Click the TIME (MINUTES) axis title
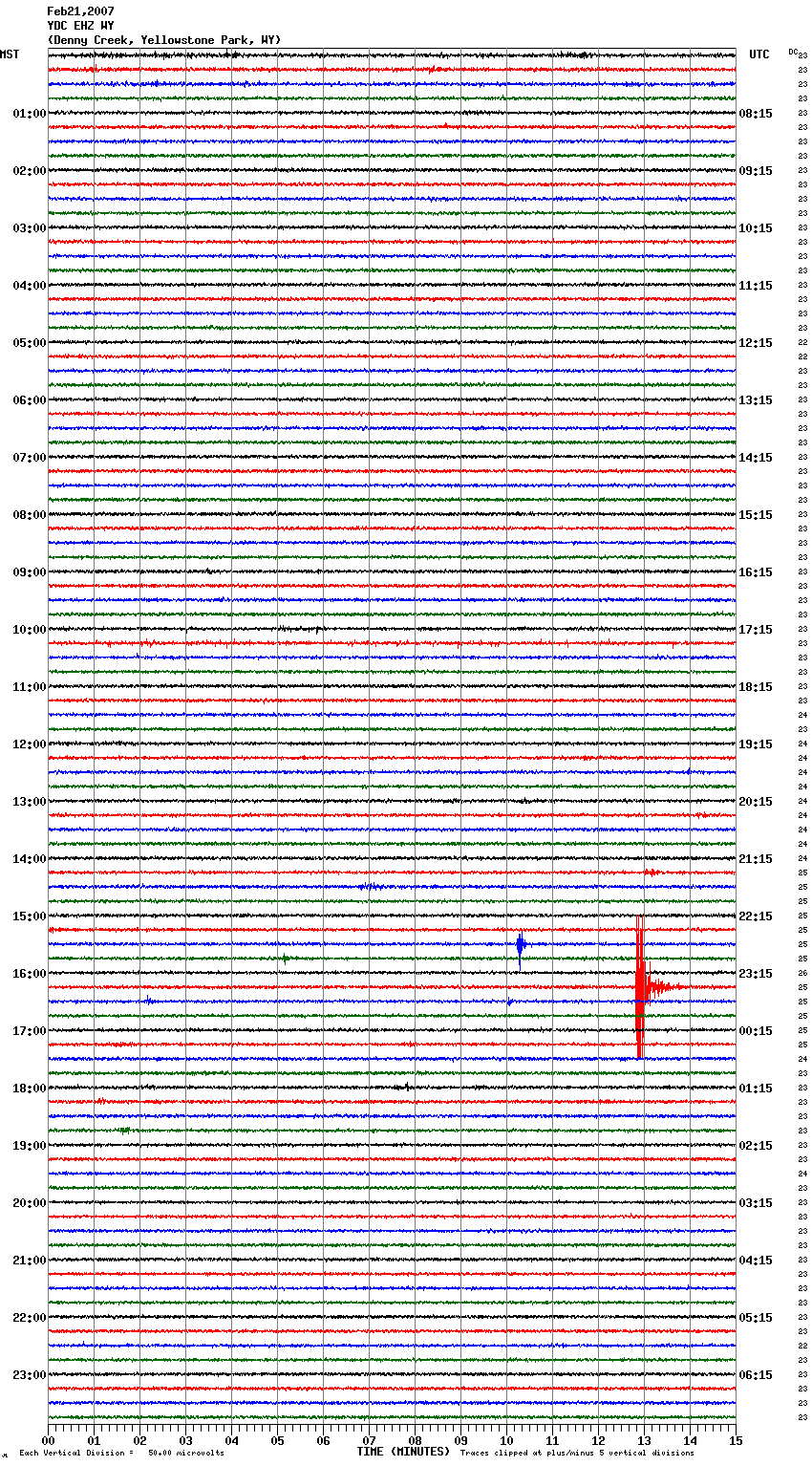Screen dimensions: 812x1466 pyautogui.click(x=403, y=1452)
